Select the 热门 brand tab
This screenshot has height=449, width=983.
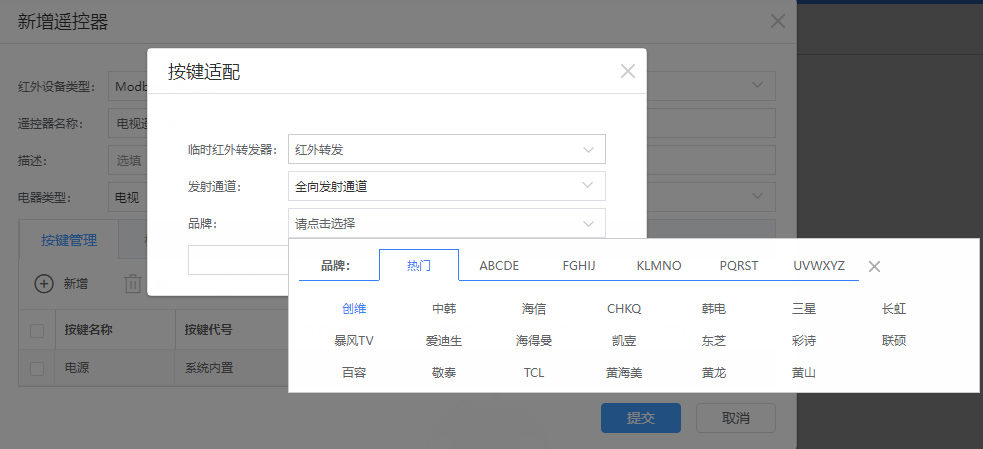(419, 265)
